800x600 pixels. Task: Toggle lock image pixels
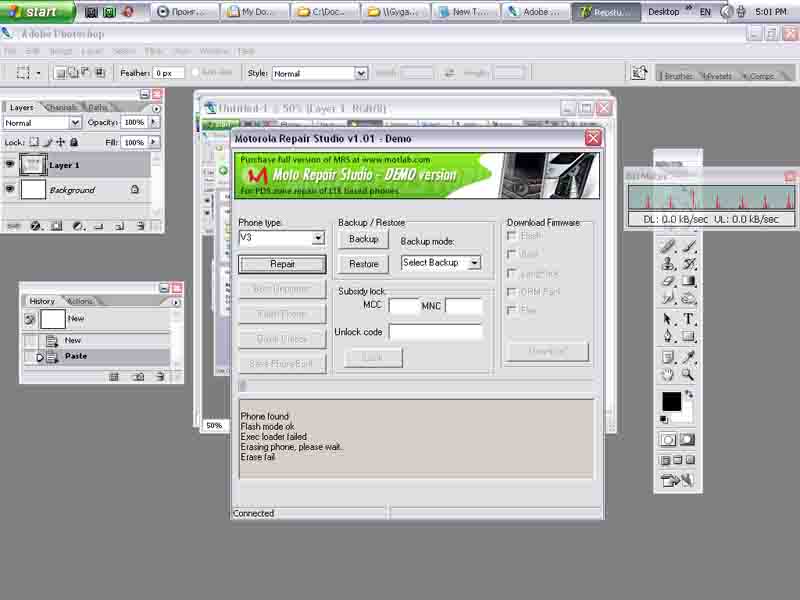click(x=47, y=142)
